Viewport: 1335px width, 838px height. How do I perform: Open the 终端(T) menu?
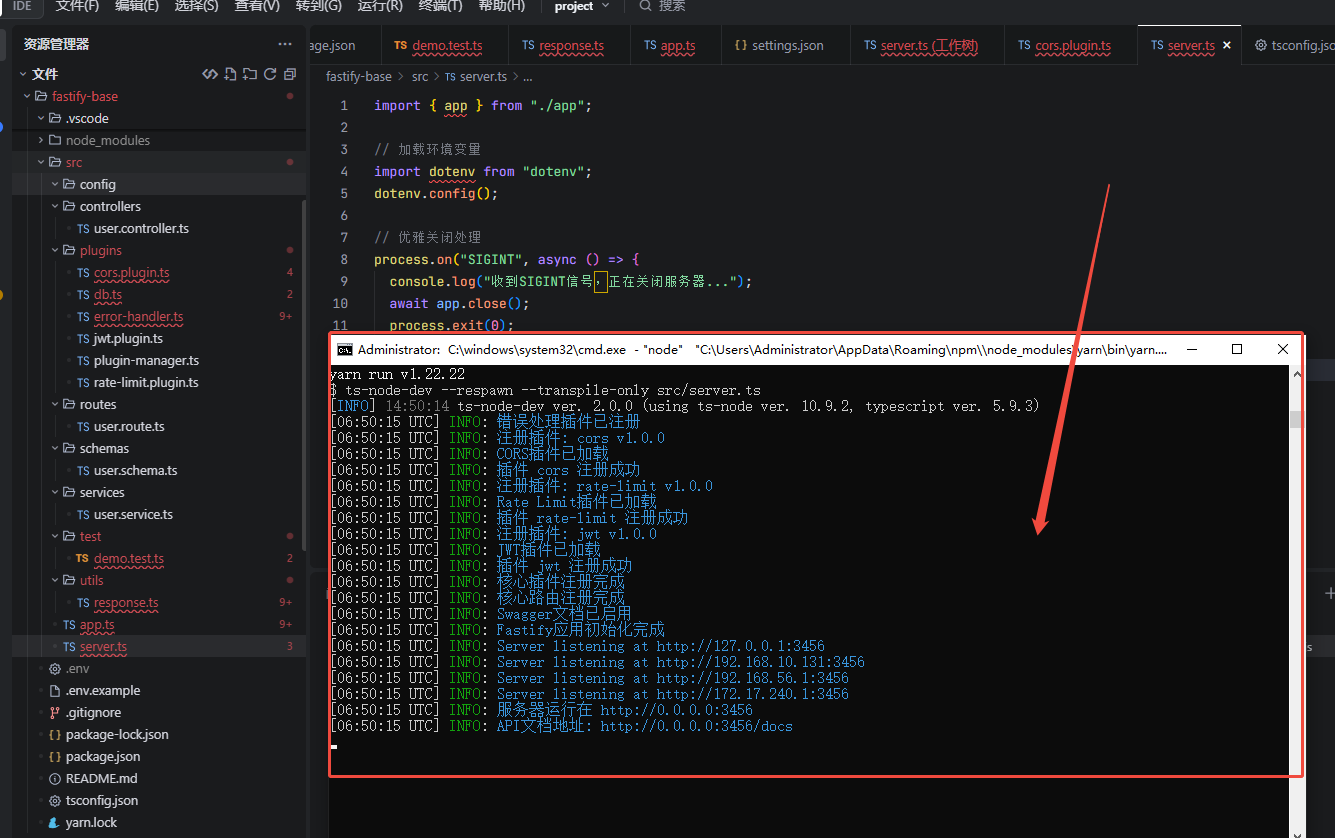click(440, 6)
